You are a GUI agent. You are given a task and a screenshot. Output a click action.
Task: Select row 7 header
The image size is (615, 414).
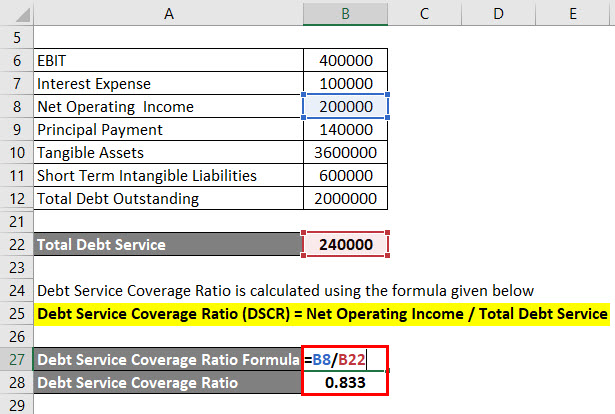click(x=17, y=84)
